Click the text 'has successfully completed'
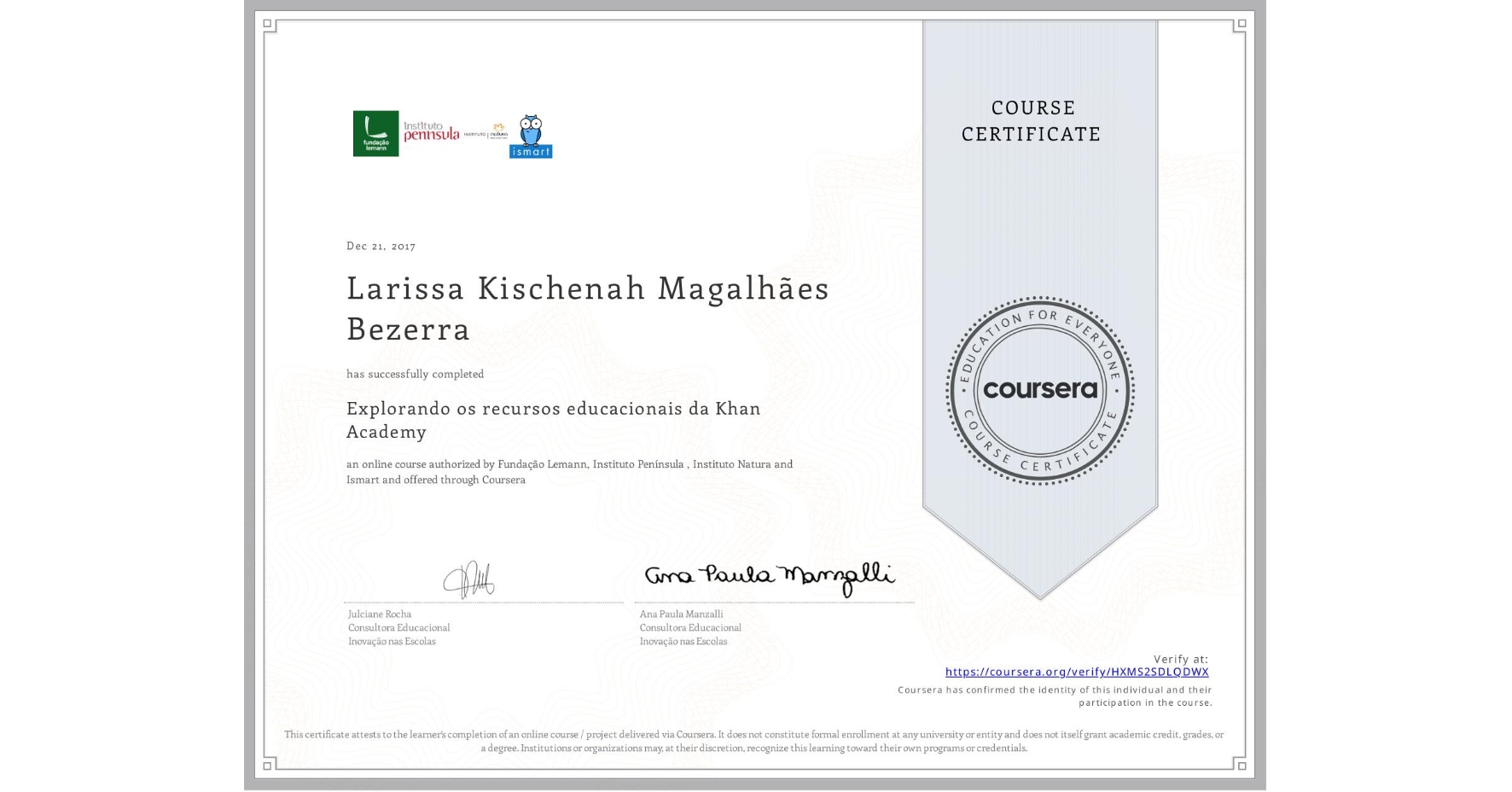Viewport: 1512px width, 792px height. pyautogui.click(x=415, y=374)
